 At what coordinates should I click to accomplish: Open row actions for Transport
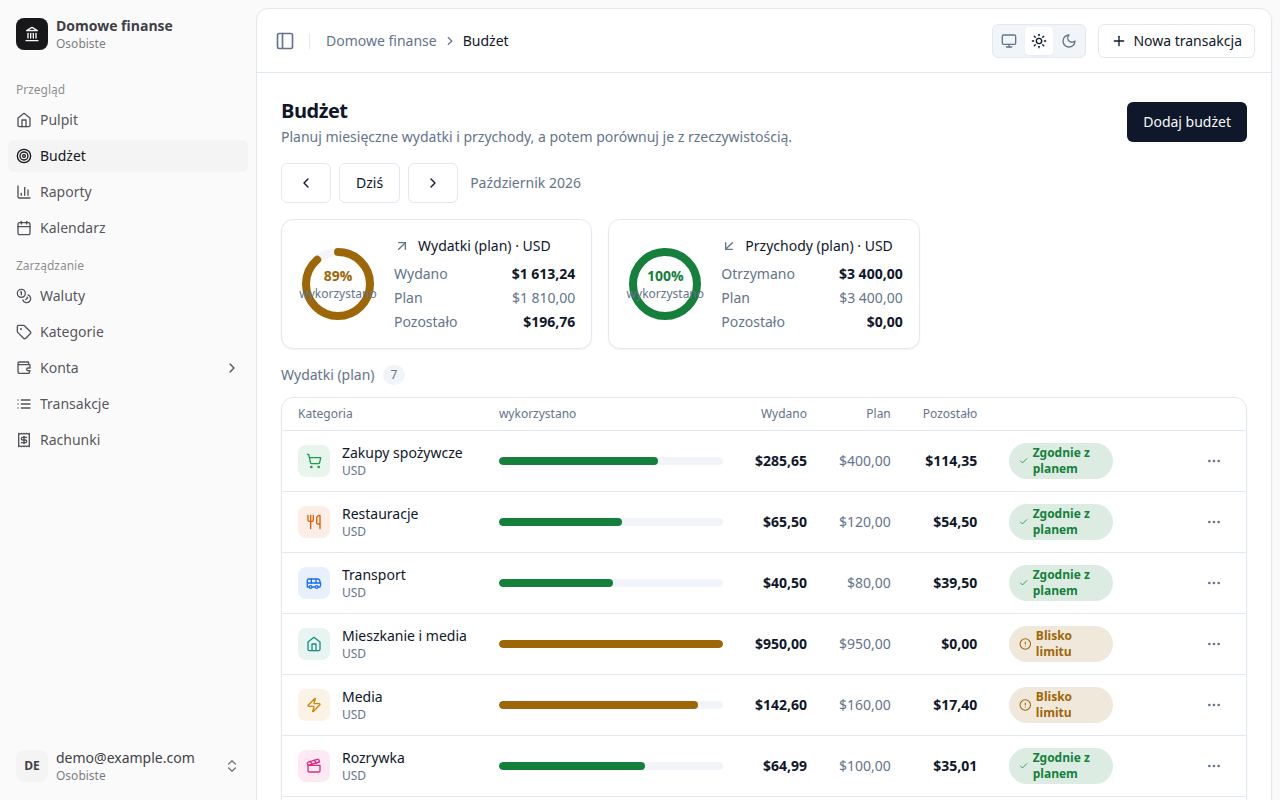pyautogui.click(x=1214, y=583)
